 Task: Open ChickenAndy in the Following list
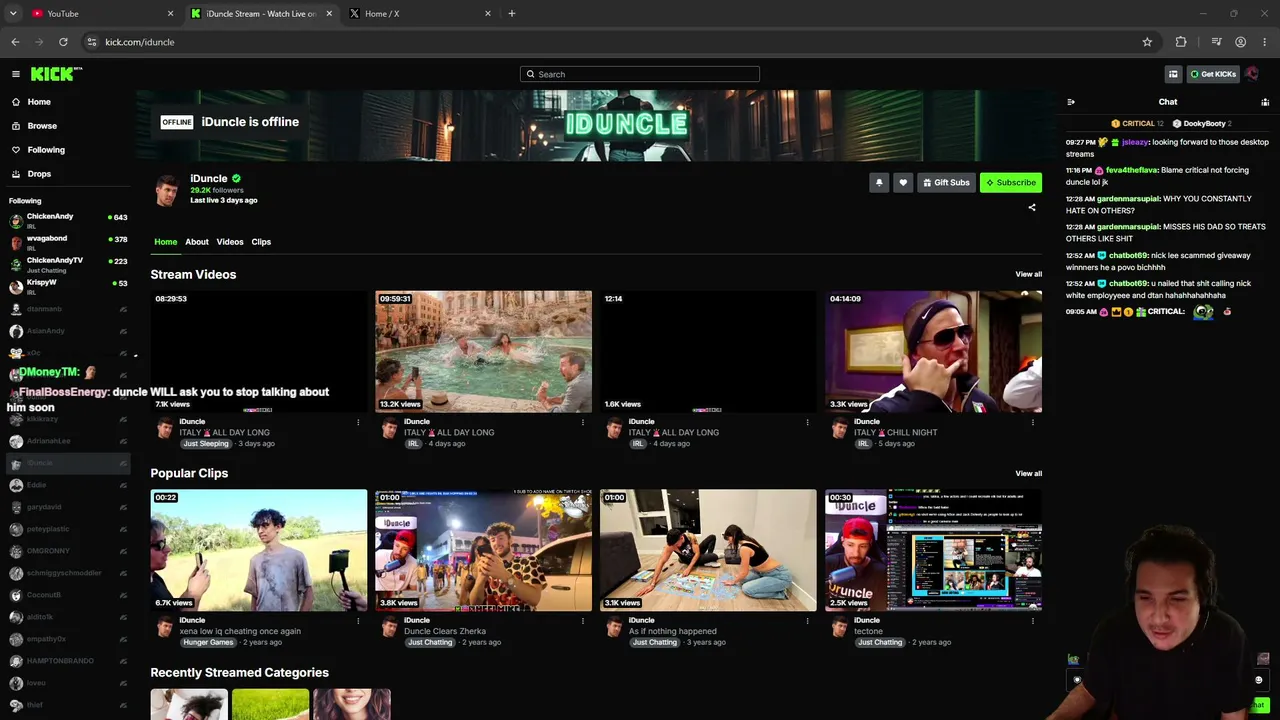[x=68, y=221]
